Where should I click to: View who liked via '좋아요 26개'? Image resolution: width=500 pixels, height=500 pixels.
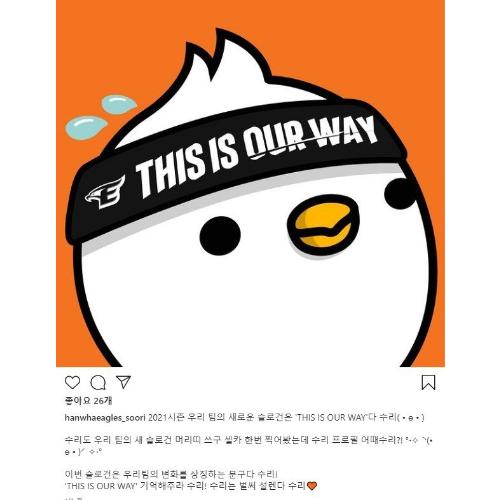pyautogui.click(x=88, y=401)
